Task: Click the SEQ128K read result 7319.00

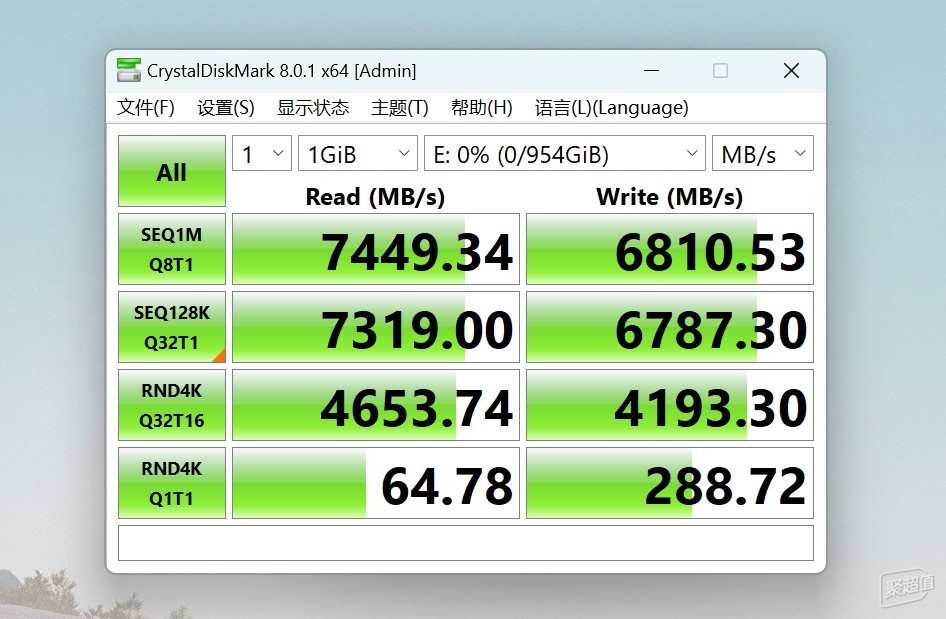Action: click(x=376, y=327)
